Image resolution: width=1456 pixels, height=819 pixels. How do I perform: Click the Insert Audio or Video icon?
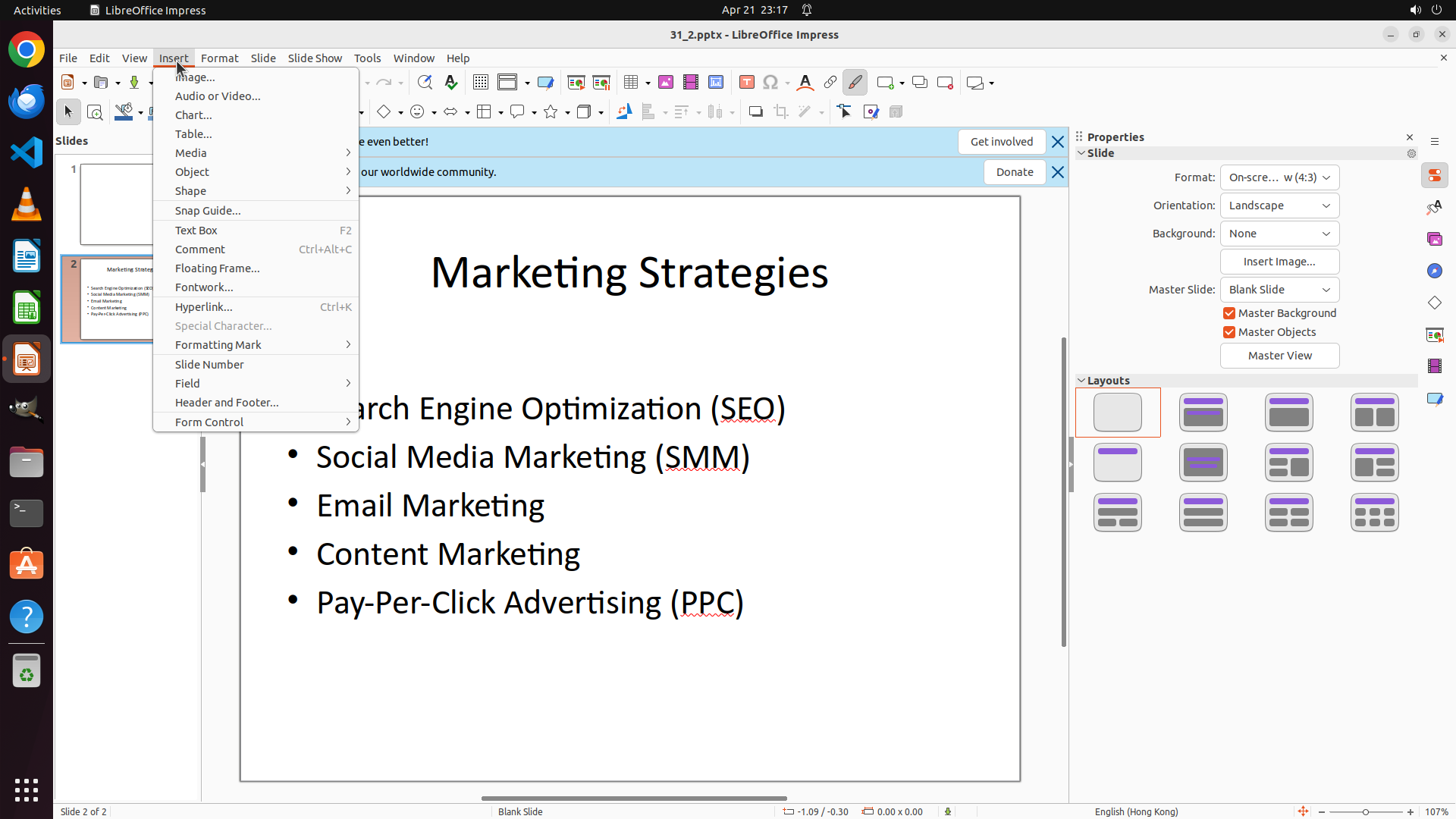pyautogui.click(x=690, y=83)
